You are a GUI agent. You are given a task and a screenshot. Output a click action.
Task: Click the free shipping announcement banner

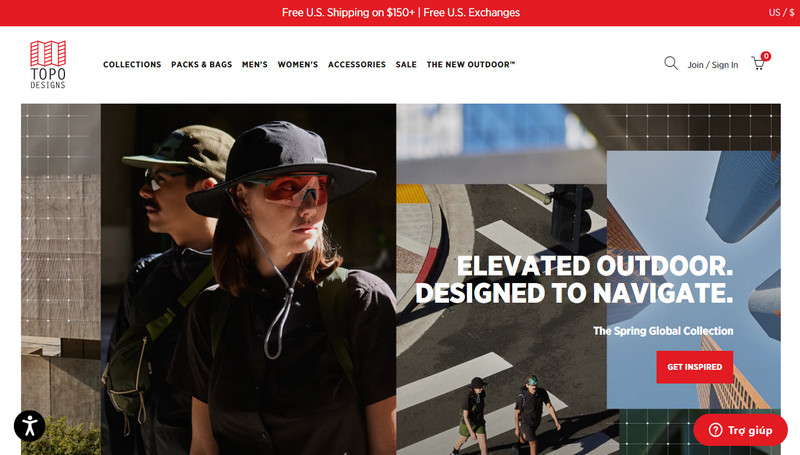click(x=401, y=12)
